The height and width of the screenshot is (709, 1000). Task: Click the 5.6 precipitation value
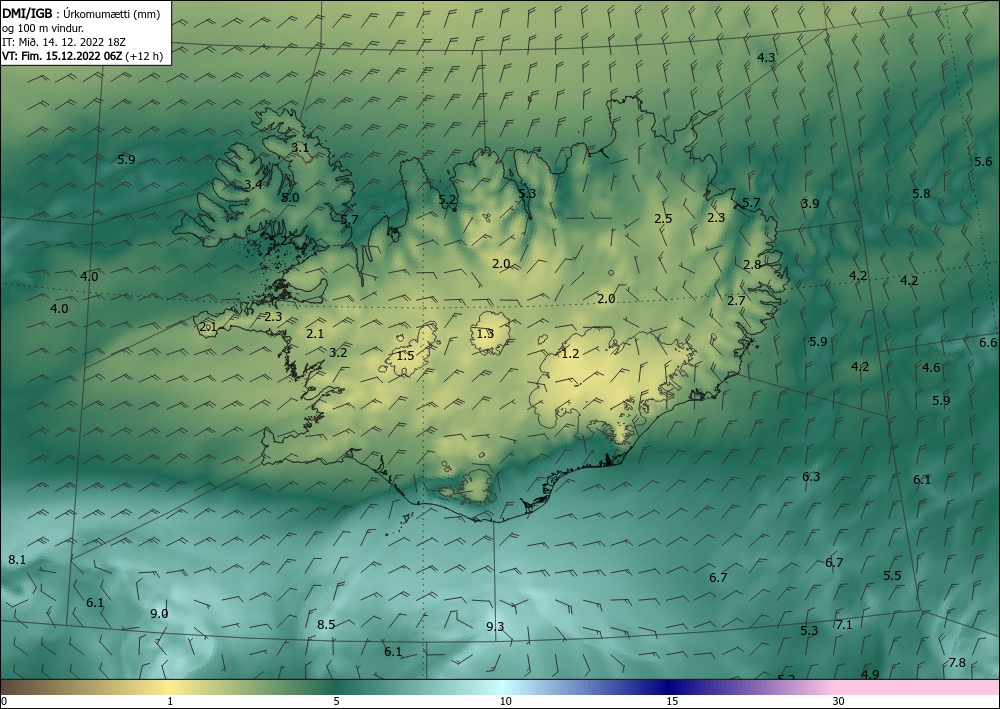coord(983,161)
